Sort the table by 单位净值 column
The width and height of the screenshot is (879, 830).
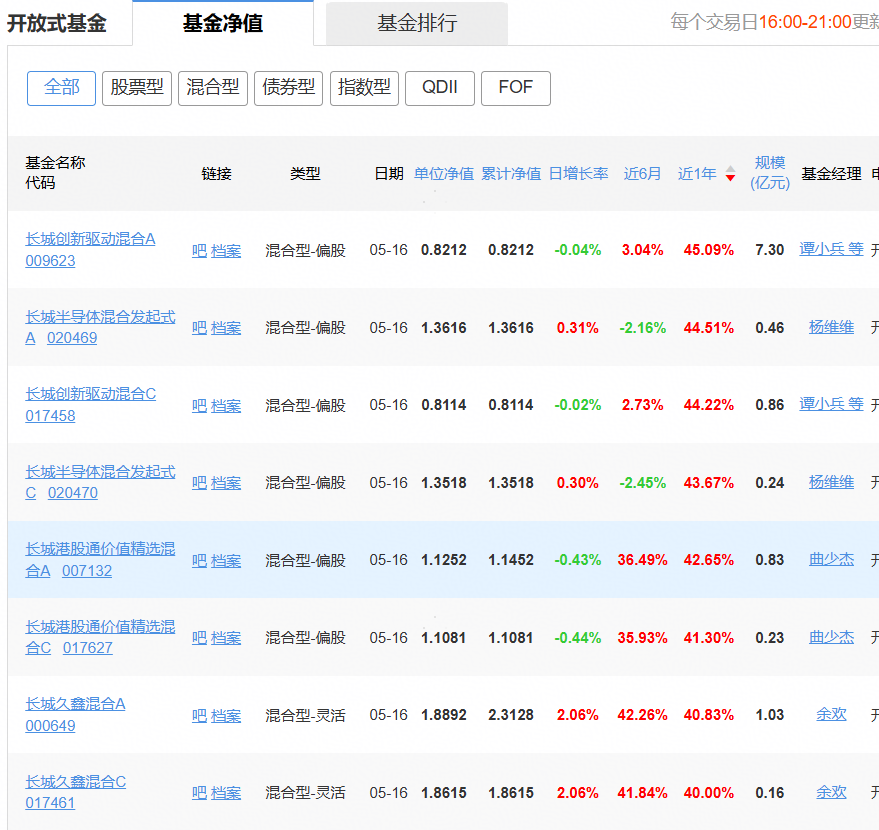coord(443,173)
